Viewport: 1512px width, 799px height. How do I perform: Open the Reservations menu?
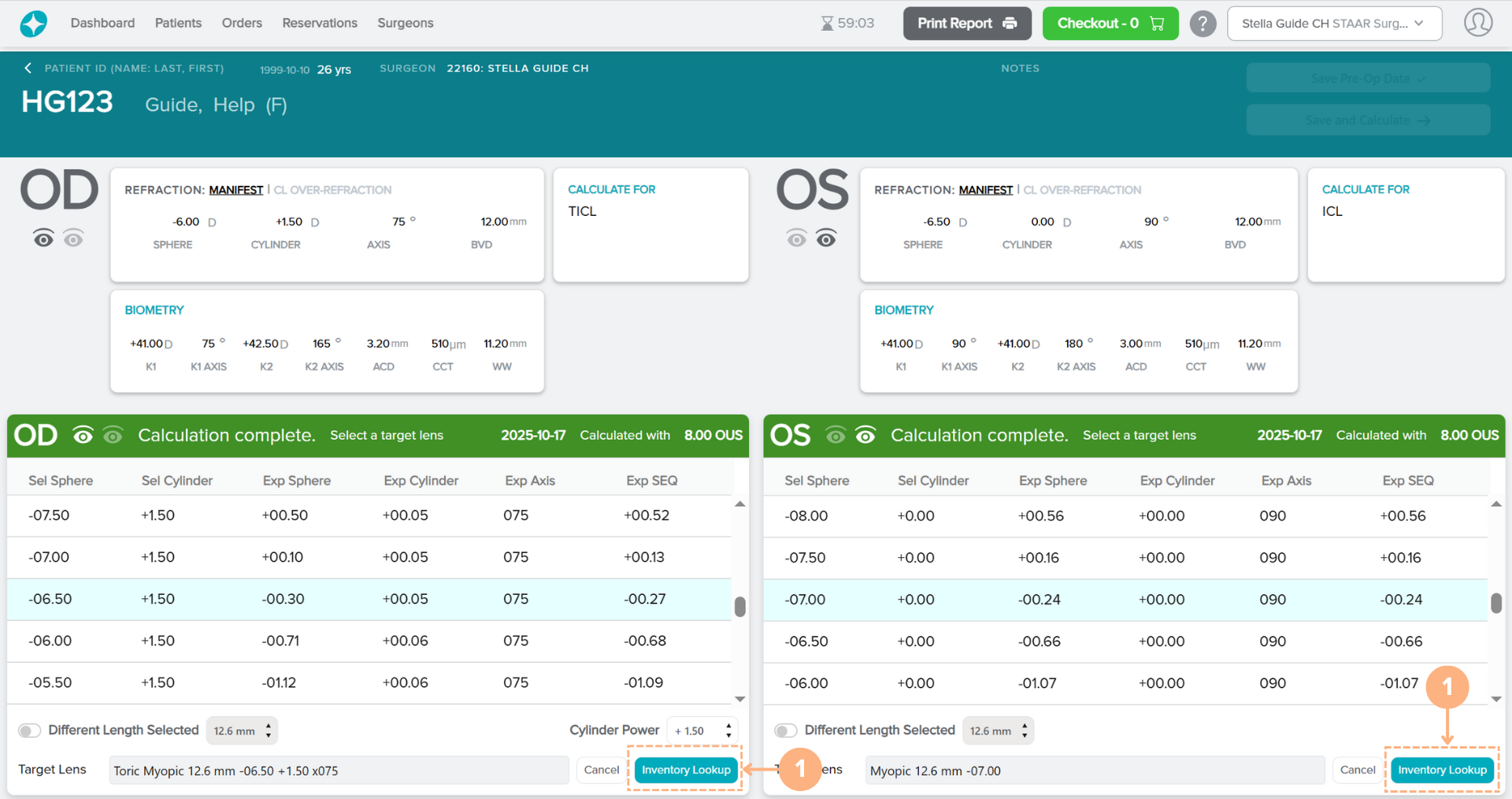[320, 23]
